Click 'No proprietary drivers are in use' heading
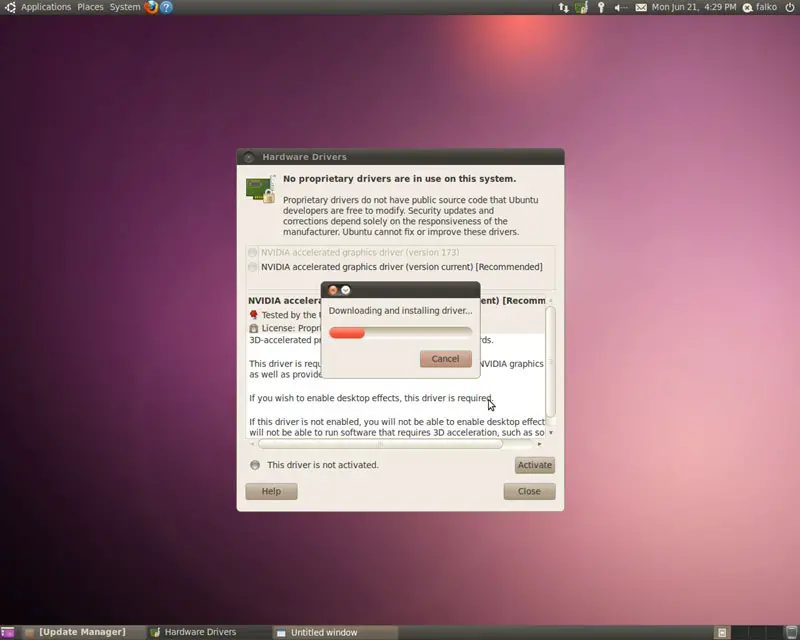Screen dimensions: 800x640 (x=399, y=179)
